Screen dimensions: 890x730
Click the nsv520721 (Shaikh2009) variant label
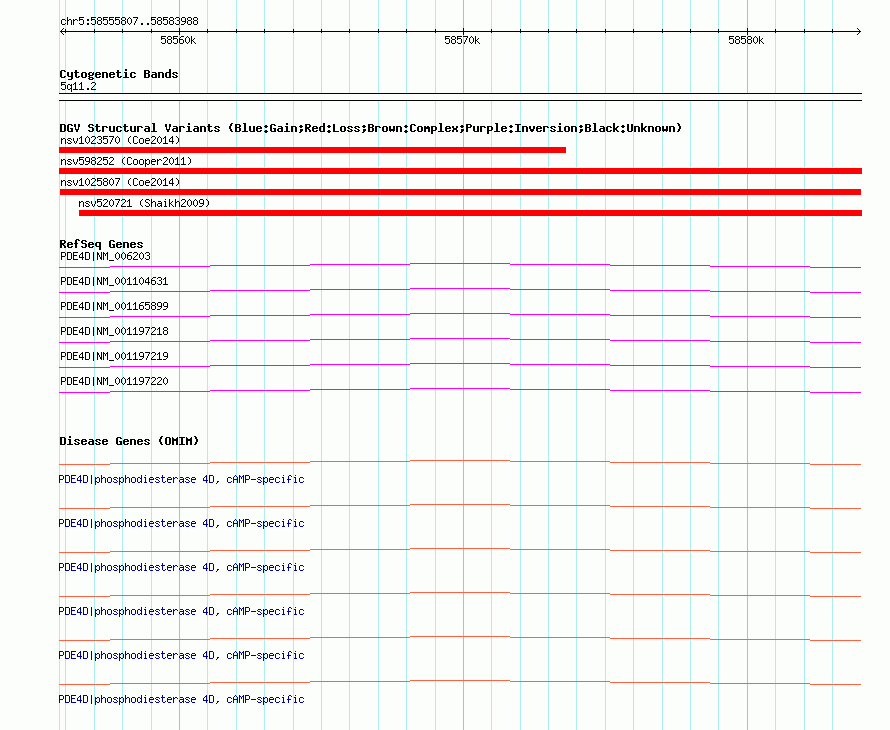click(x=144, y=203)
